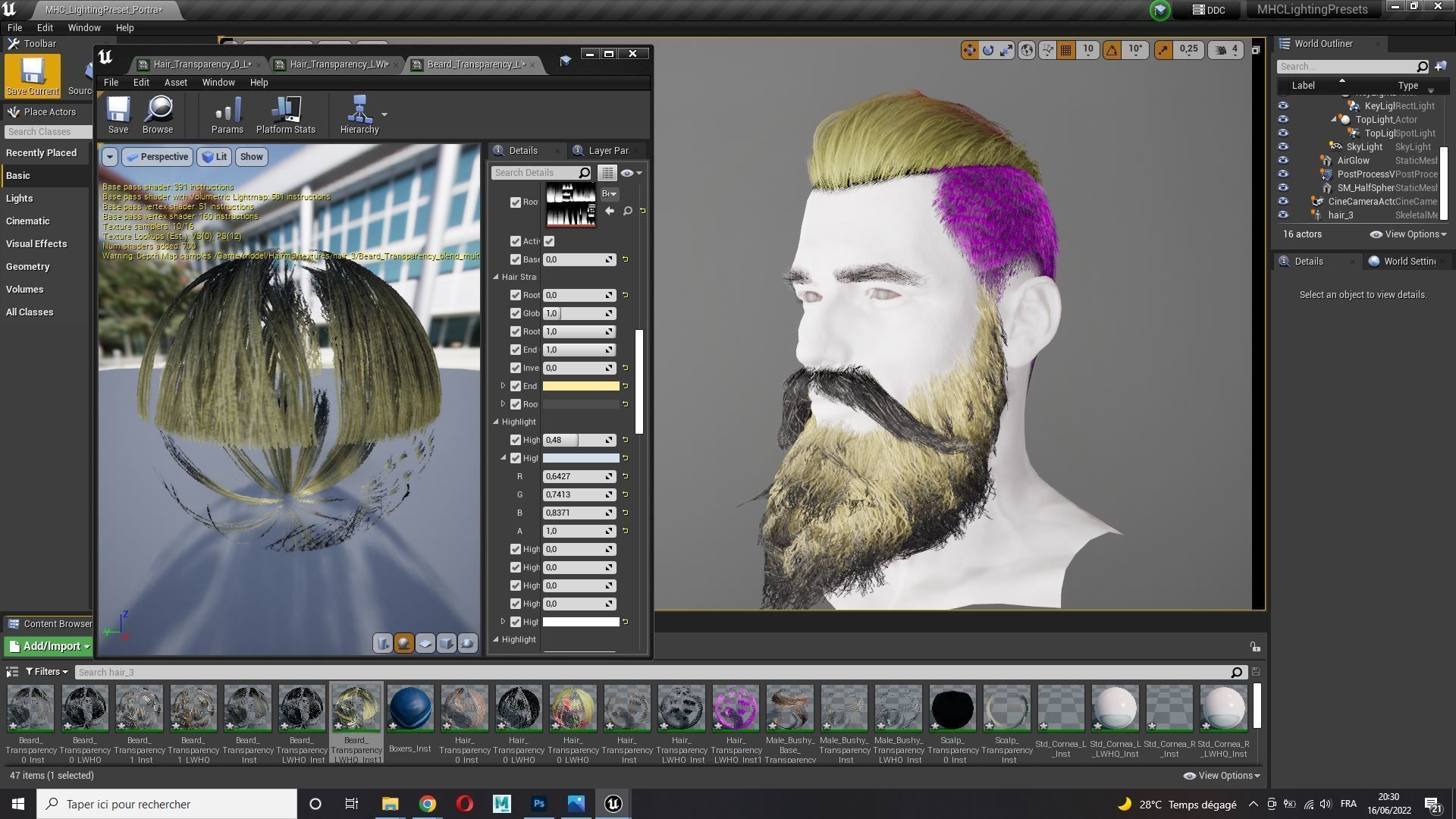Toggle scale snapping icon
Image resolution: width=1456 pixels, height=819 pixels.
coord(1163,50)
